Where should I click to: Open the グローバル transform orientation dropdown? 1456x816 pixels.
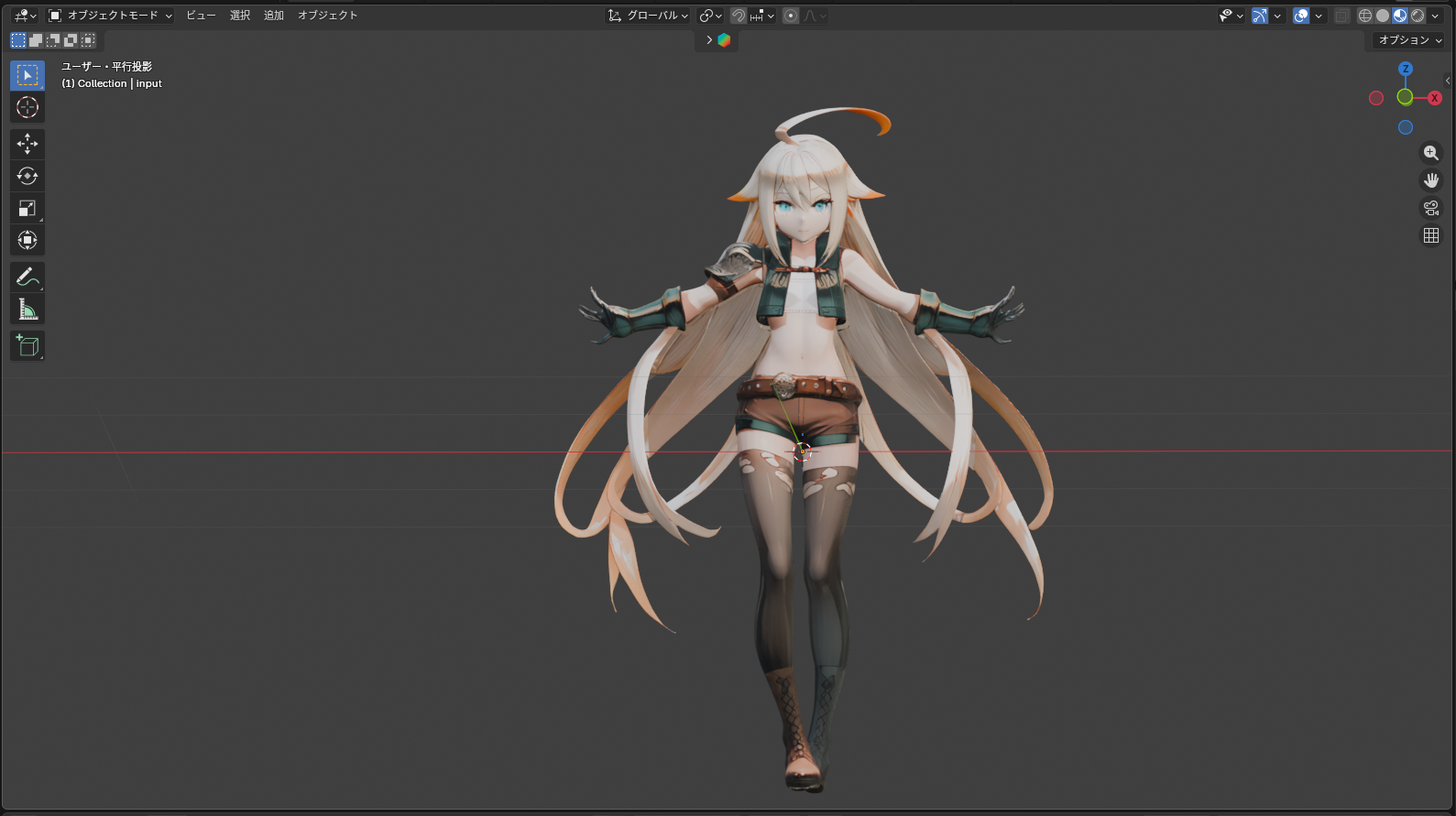tap(649, 16)
